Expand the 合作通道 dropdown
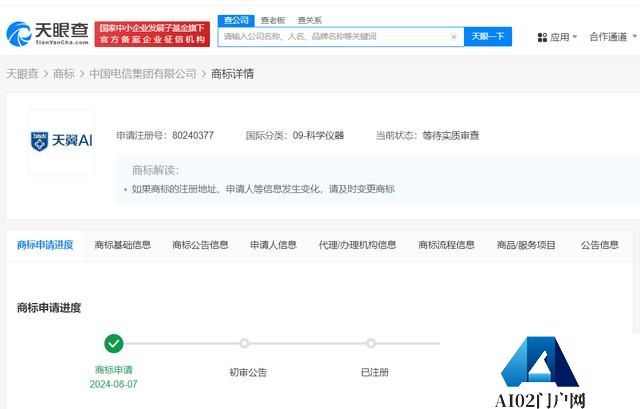Screen dimensions: 640x409 pos(613,37)
